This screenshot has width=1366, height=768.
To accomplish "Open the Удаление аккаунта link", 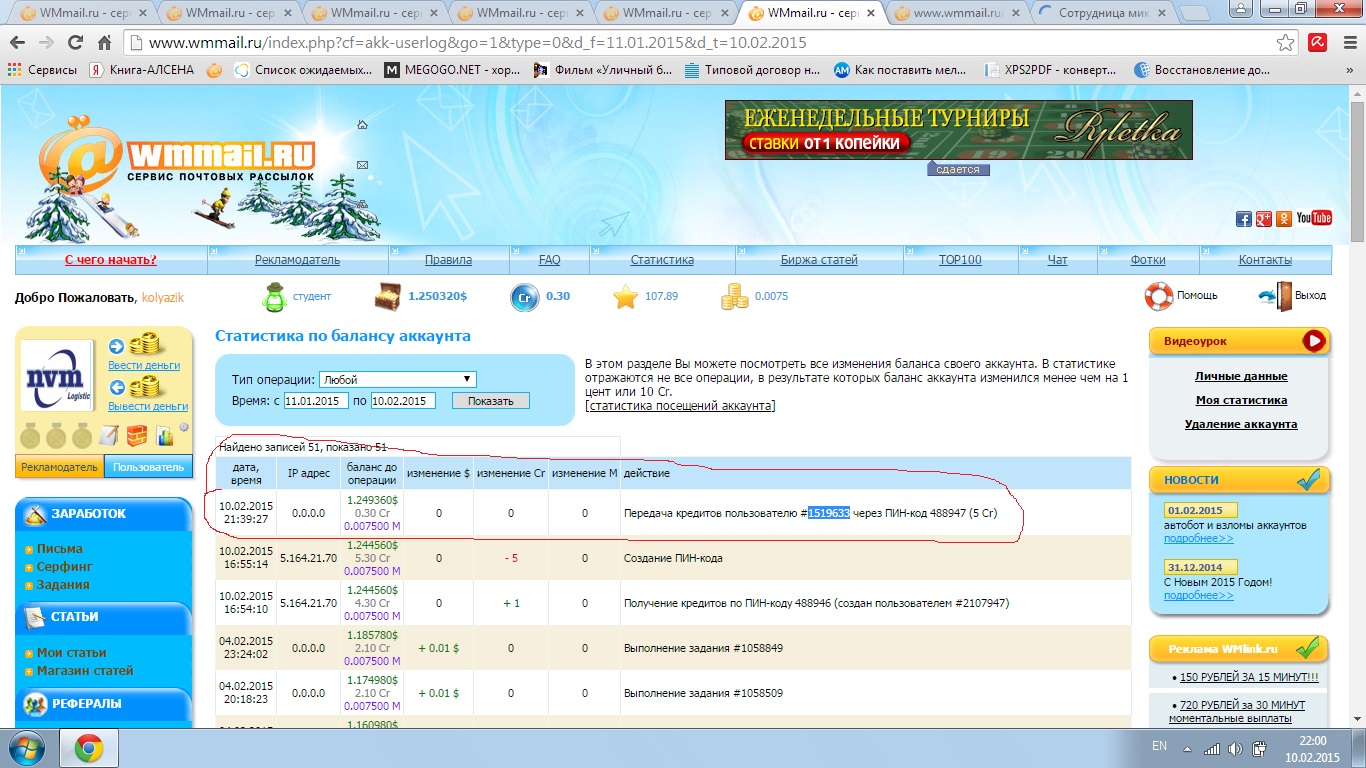I will [x=1241, y=425].
